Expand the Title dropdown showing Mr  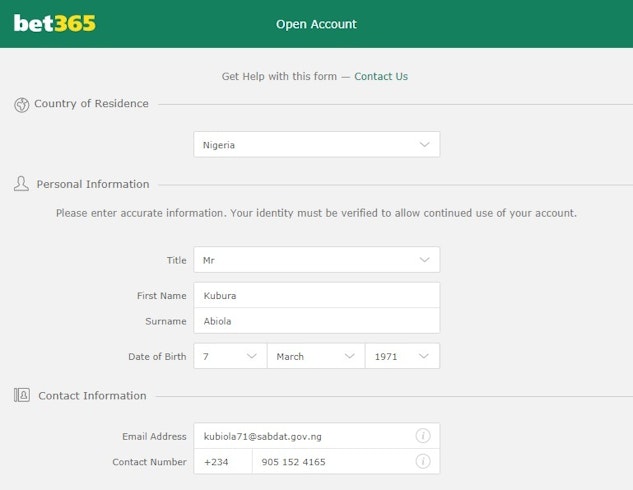[x=316, y=260]
